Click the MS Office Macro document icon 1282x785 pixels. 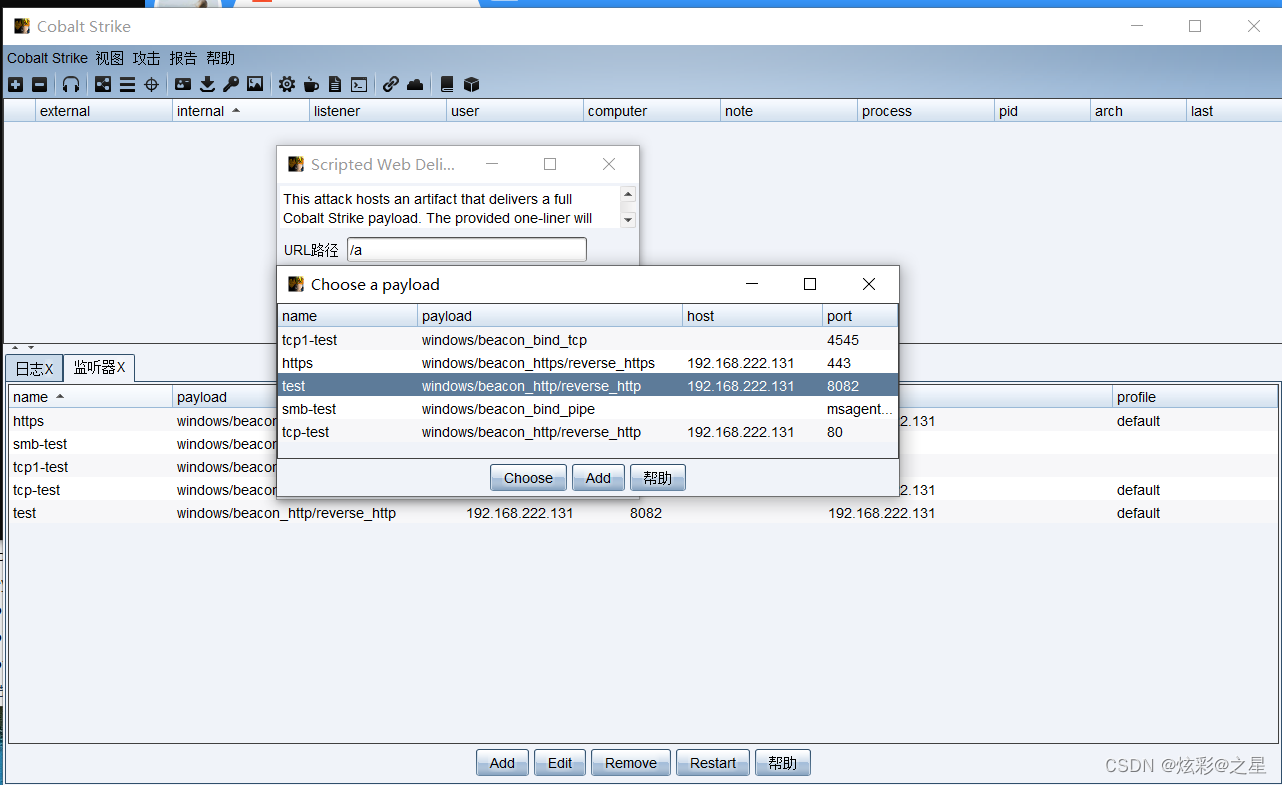click(x=335, y=85)
